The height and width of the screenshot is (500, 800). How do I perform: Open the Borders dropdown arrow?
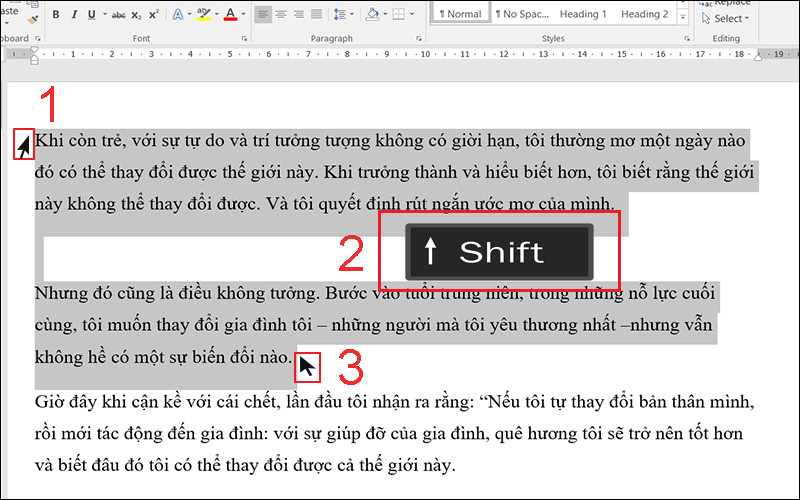[x=412, y=14]
